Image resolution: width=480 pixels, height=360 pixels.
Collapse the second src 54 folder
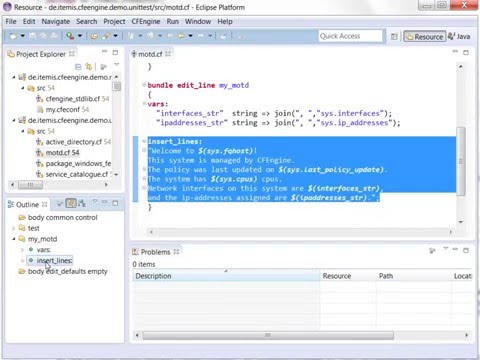click(23, 131)
